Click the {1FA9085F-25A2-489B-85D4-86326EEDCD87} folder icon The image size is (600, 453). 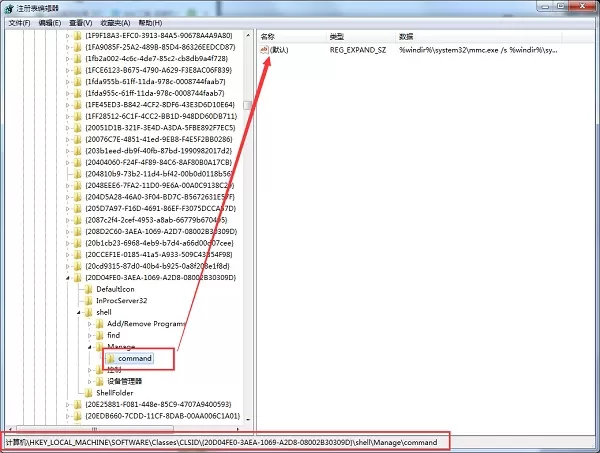[78, 47]
